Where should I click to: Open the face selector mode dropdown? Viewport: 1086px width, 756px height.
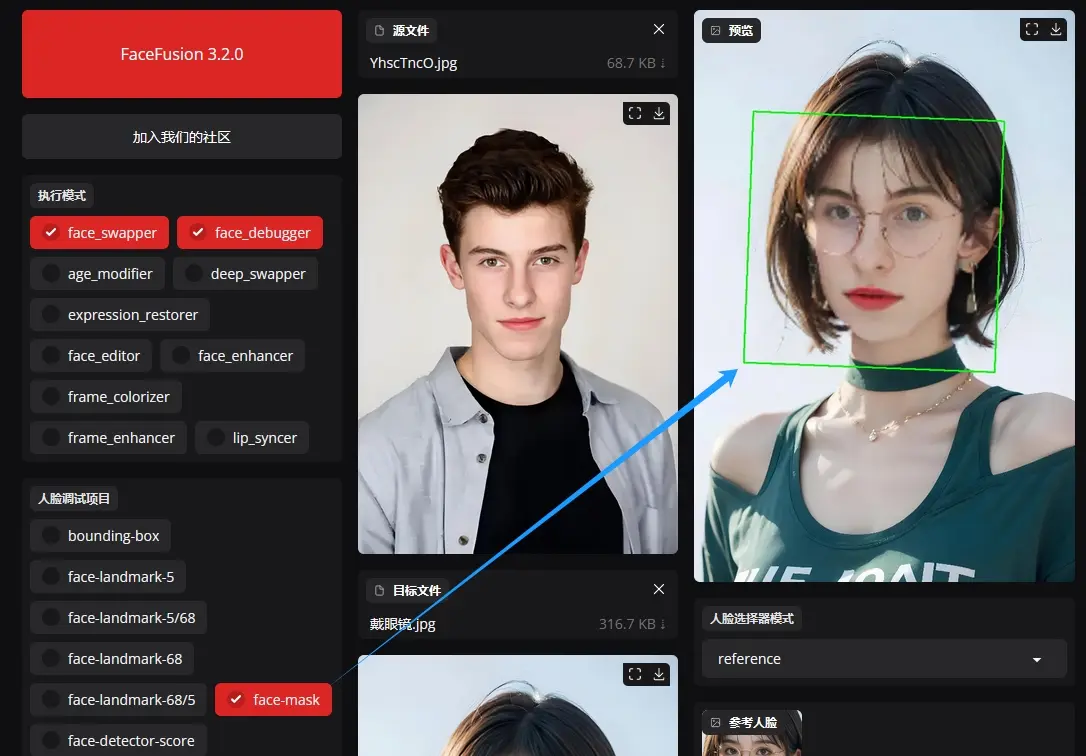coord(883,659)
